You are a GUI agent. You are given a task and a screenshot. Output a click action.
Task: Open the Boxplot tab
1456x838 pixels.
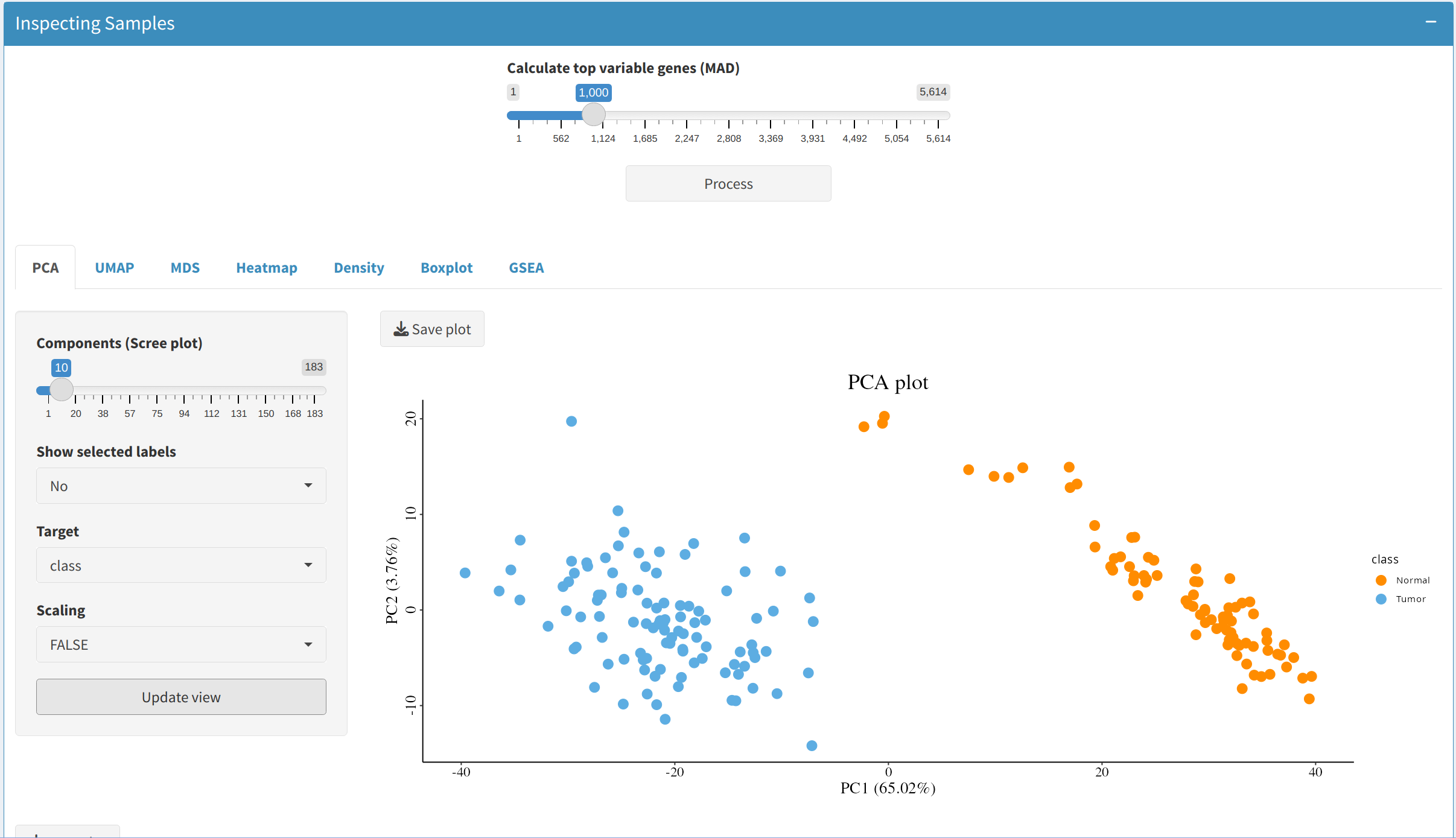447,267
